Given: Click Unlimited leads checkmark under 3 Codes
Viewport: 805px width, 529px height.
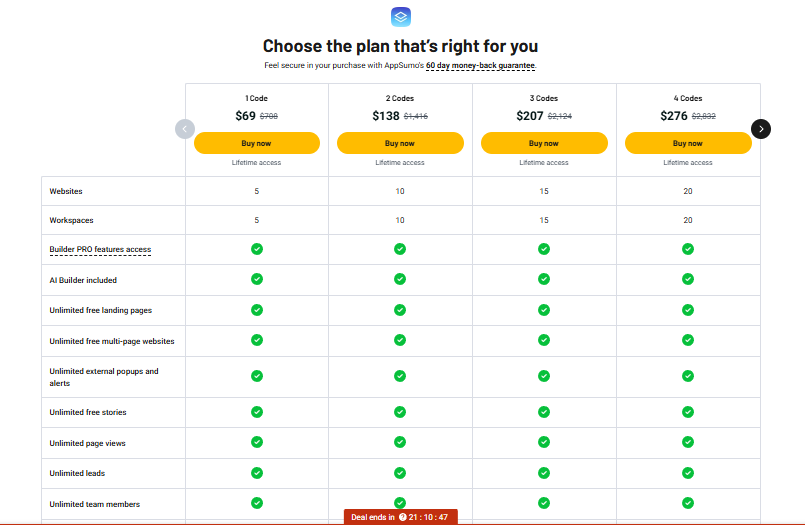Looking at the screenshot, I should tap(544, 473).
